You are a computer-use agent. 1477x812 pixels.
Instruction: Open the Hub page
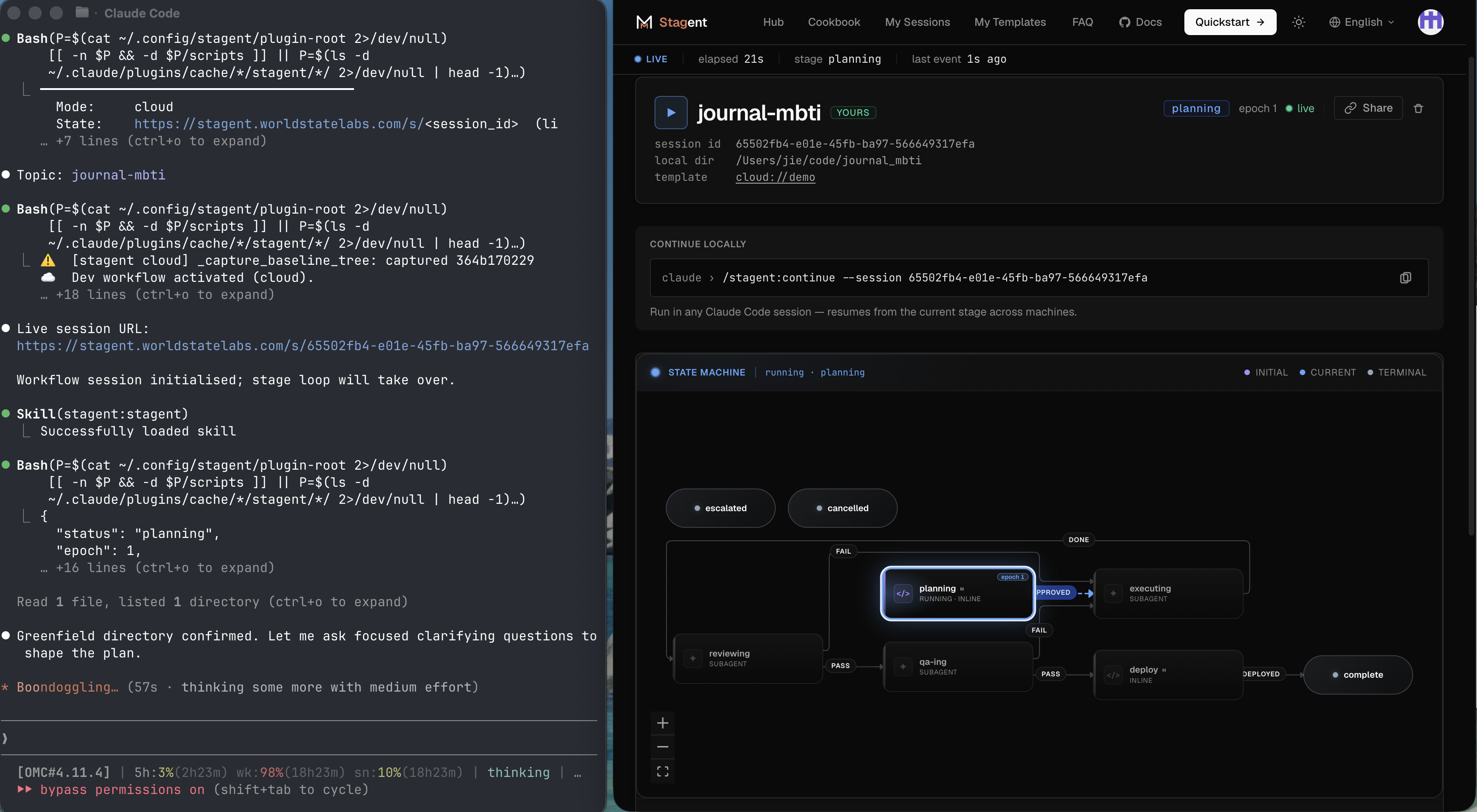773,22
